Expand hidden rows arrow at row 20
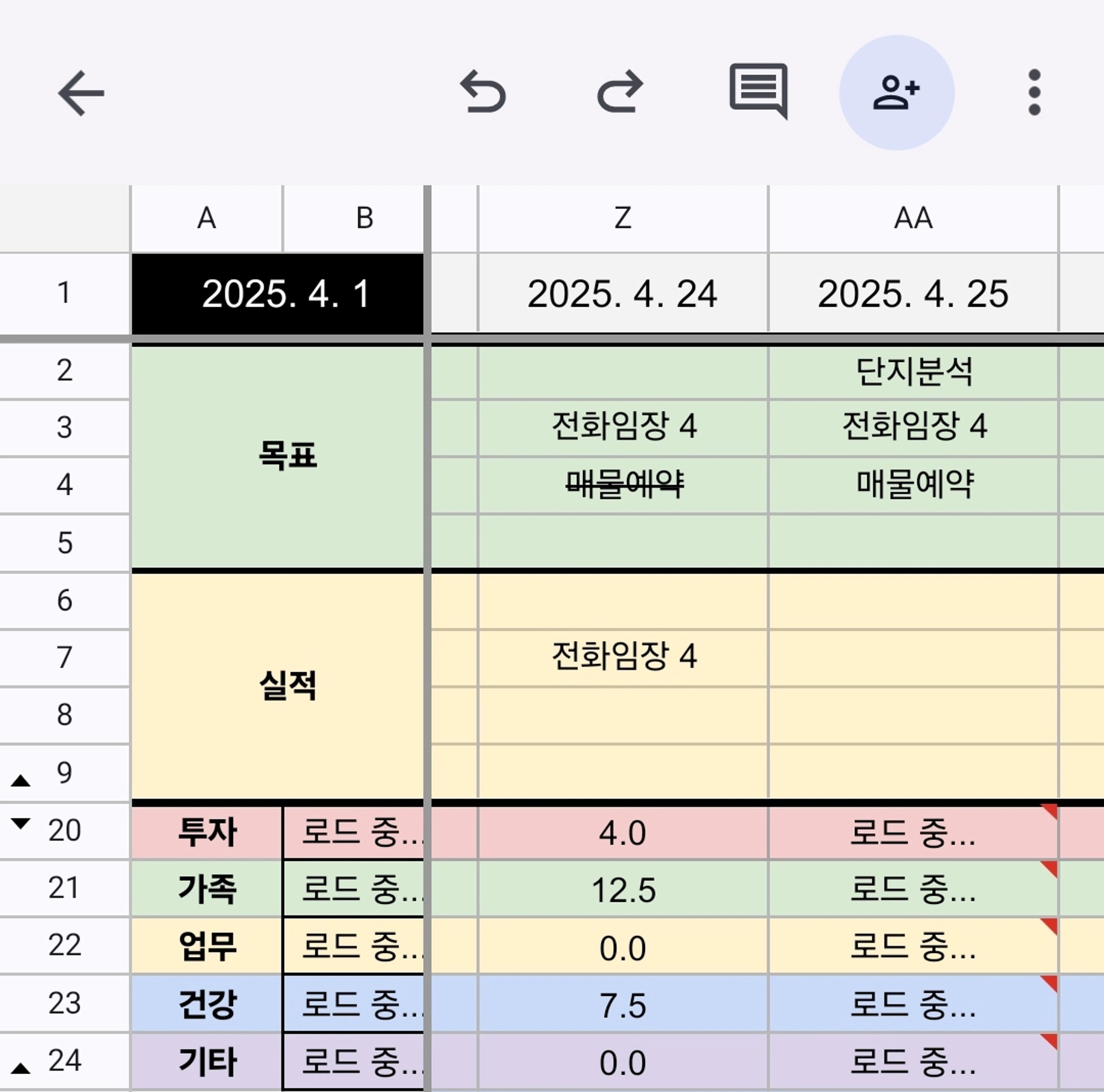Image resolution: width=1104 pixels, height=1092 pixels. click(x=21, y=823)
